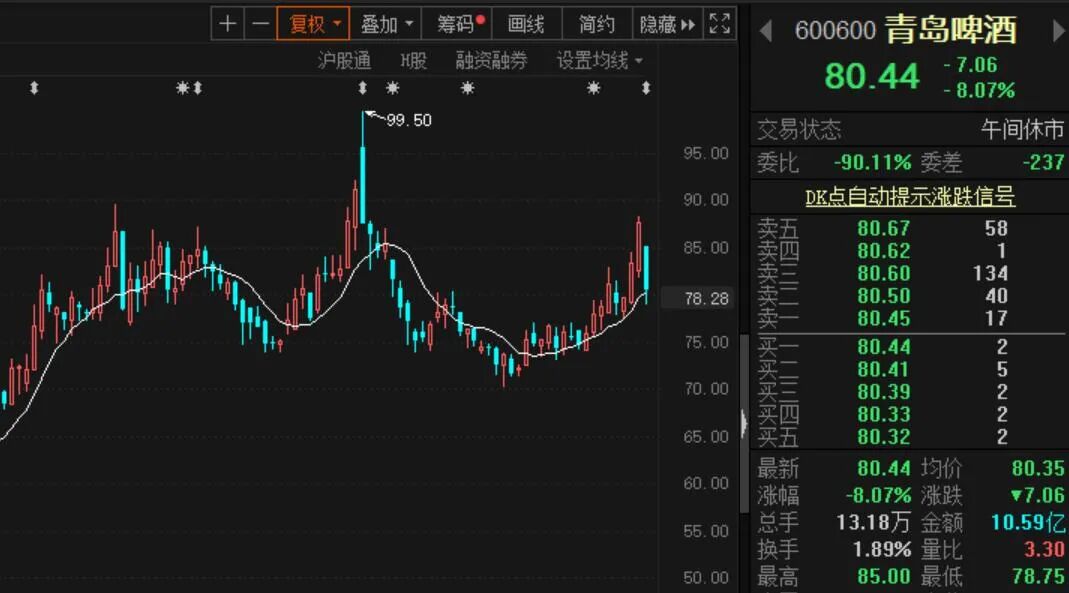Image resolution: width=1069 pixels, height=593 pixels.
Task: Click 隐藏 to hide side panel
Action: [667, 25]
